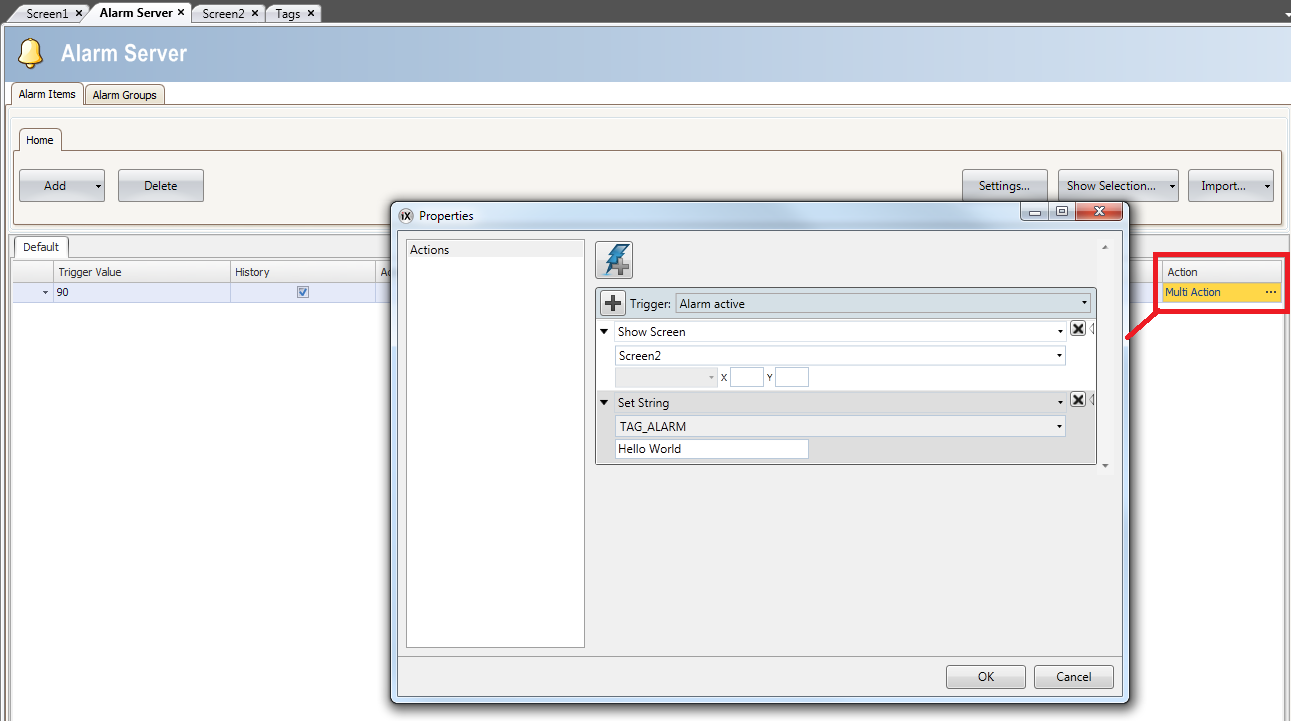Open the Set String action dropdown
This screenshot has height=721, width=1291.
1060,403
